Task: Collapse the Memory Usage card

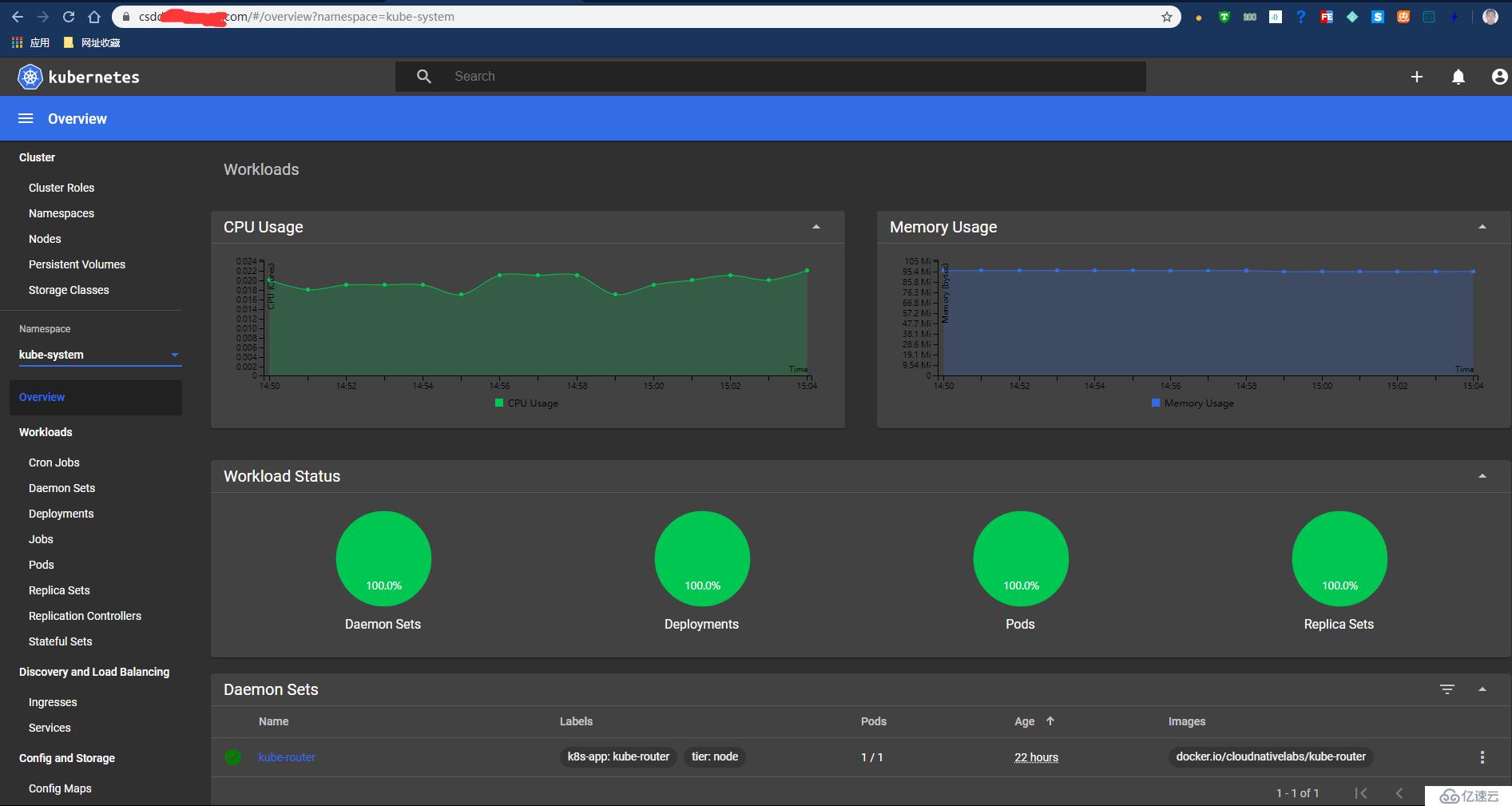Action: click(x=1482, y=227)
